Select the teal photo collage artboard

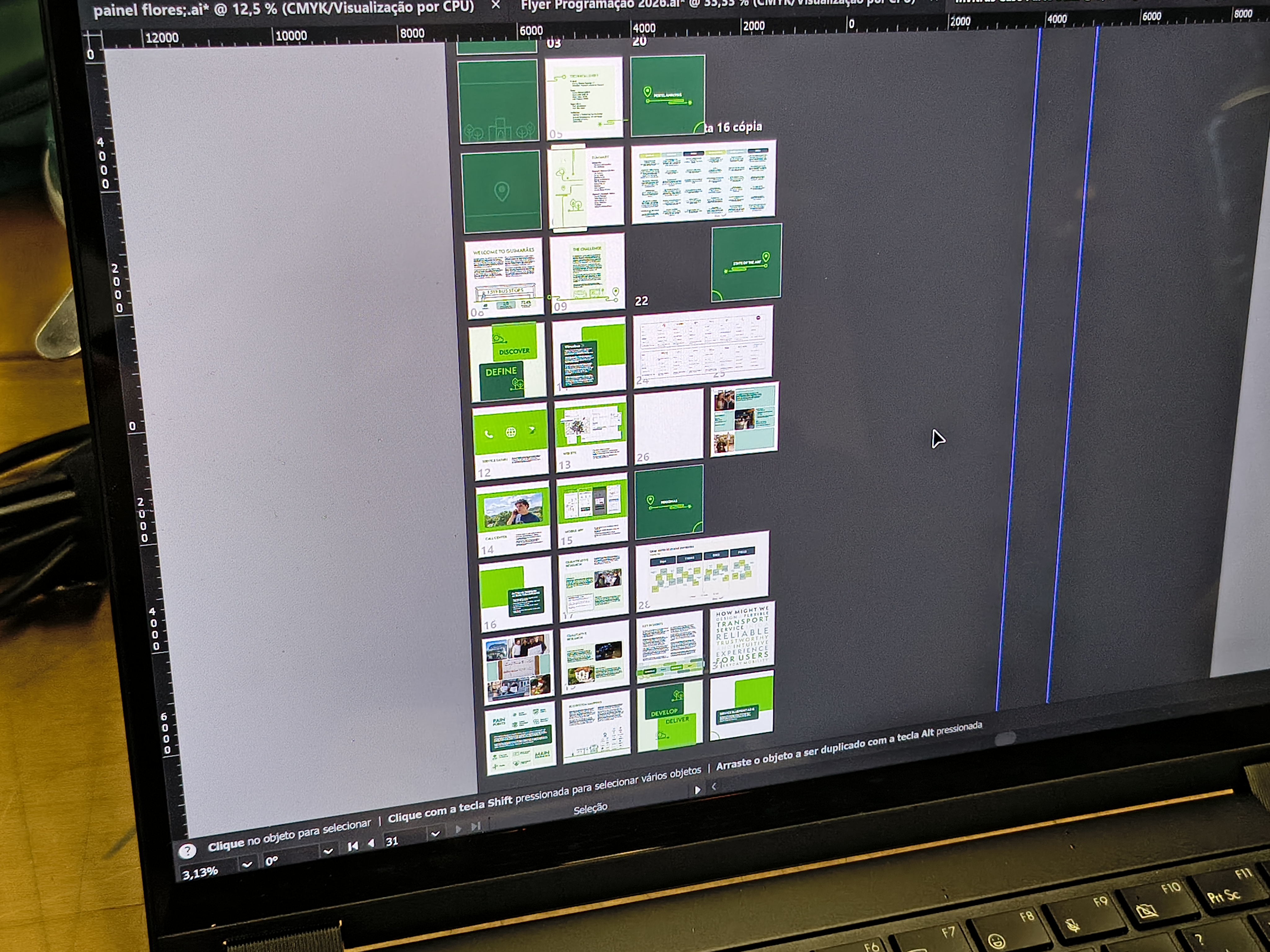(x=744, y=420)
